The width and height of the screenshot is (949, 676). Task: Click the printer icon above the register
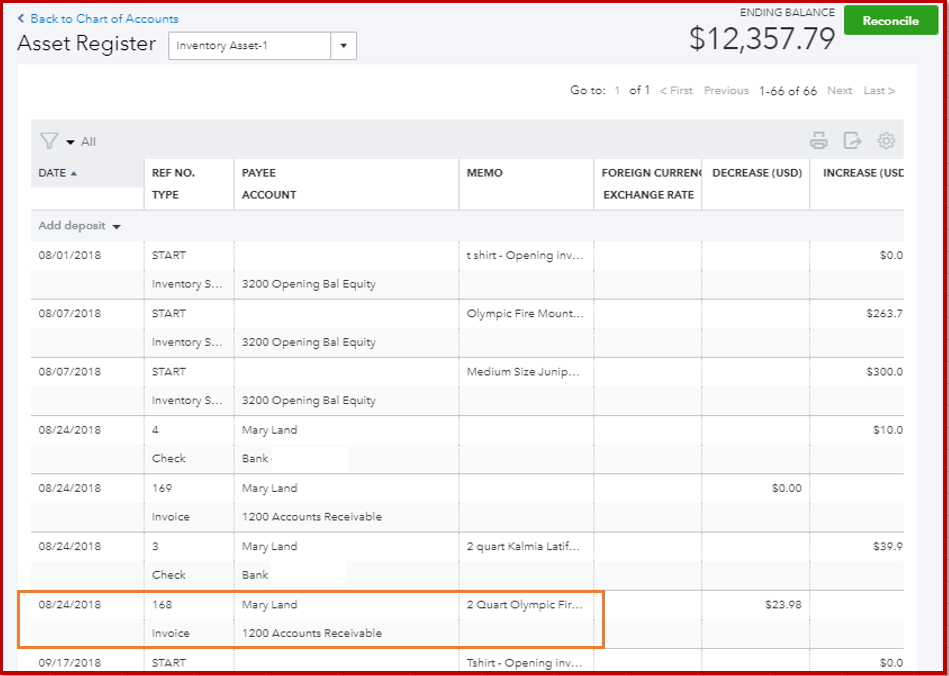[x=818, y=141]
